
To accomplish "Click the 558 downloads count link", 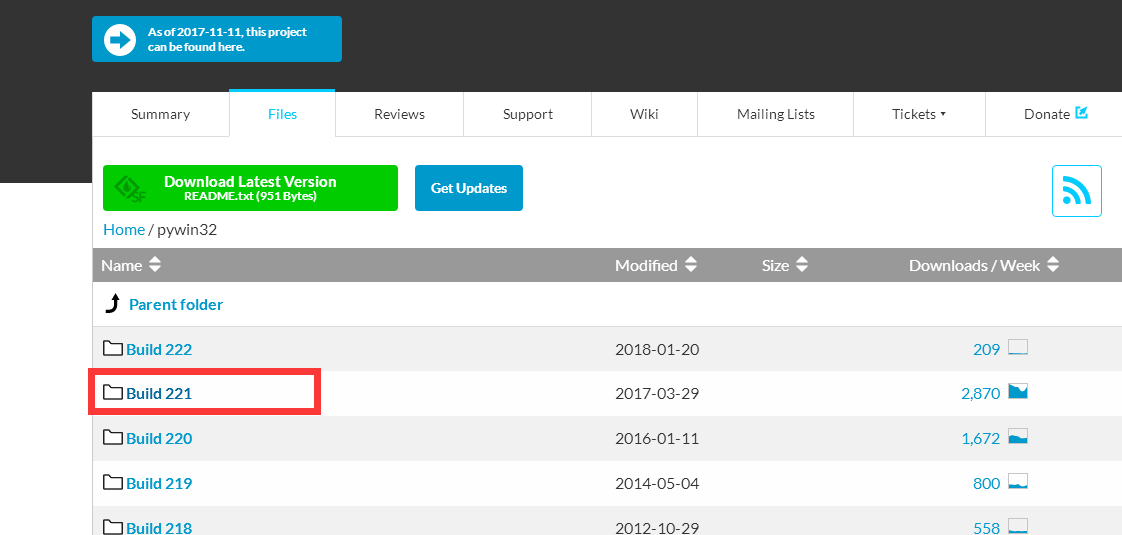I will [986, 528].
